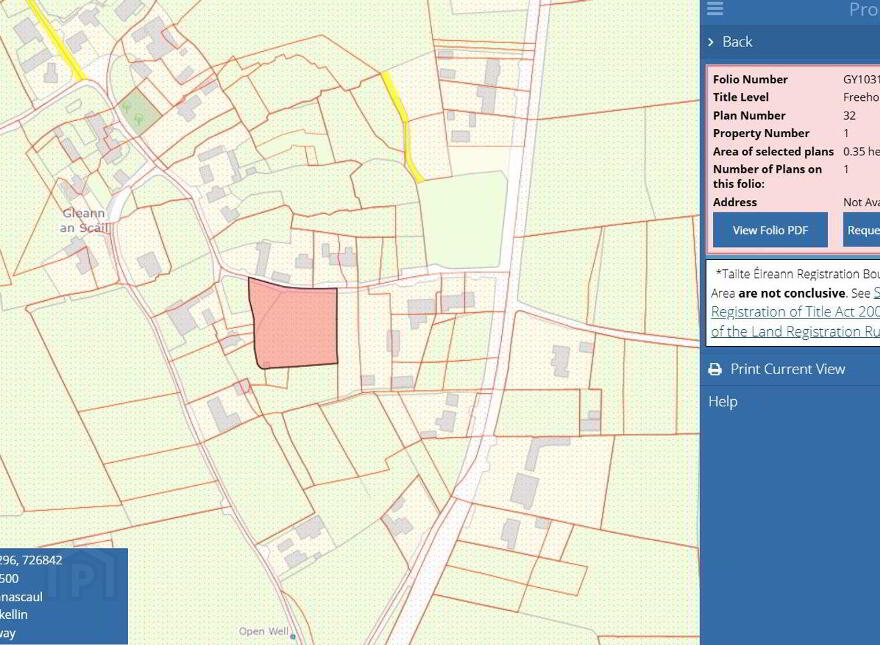Select the highlighted red land parcel
This screenshot has height=645, width=880.
pyautogui.click(x=295, y=326)
